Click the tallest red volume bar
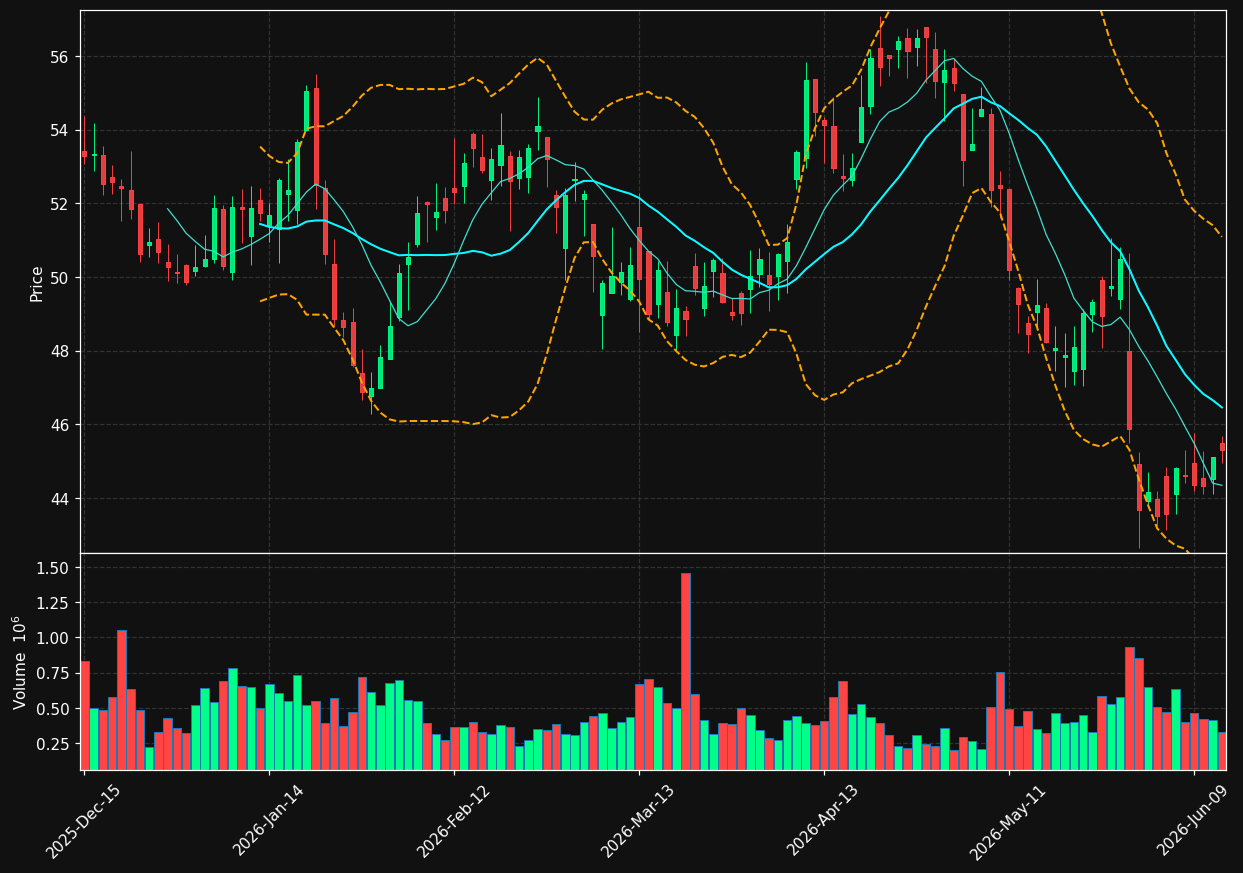 686,671
